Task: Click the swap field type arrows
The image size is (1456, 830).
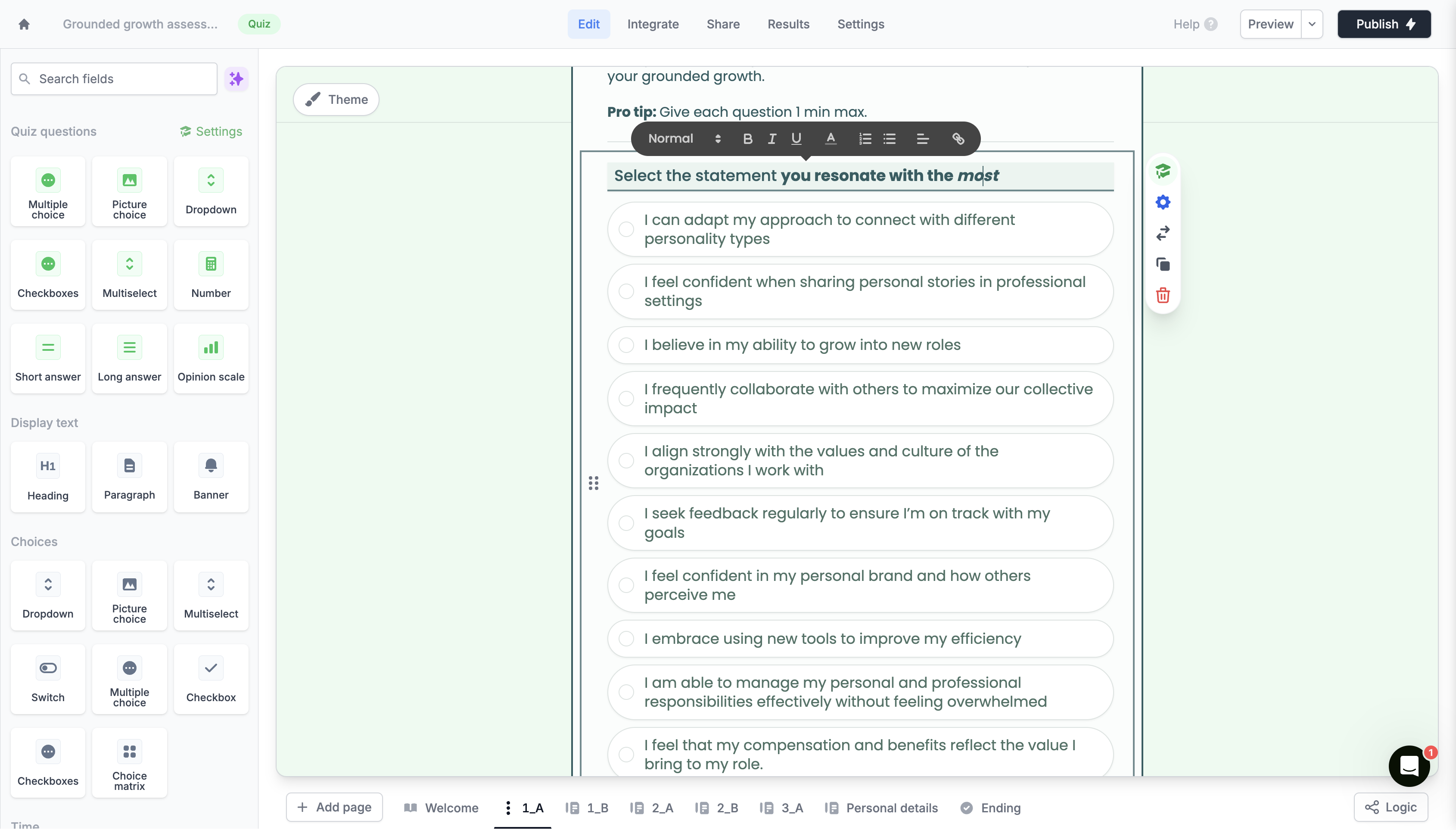Action: pos(1163,233)
